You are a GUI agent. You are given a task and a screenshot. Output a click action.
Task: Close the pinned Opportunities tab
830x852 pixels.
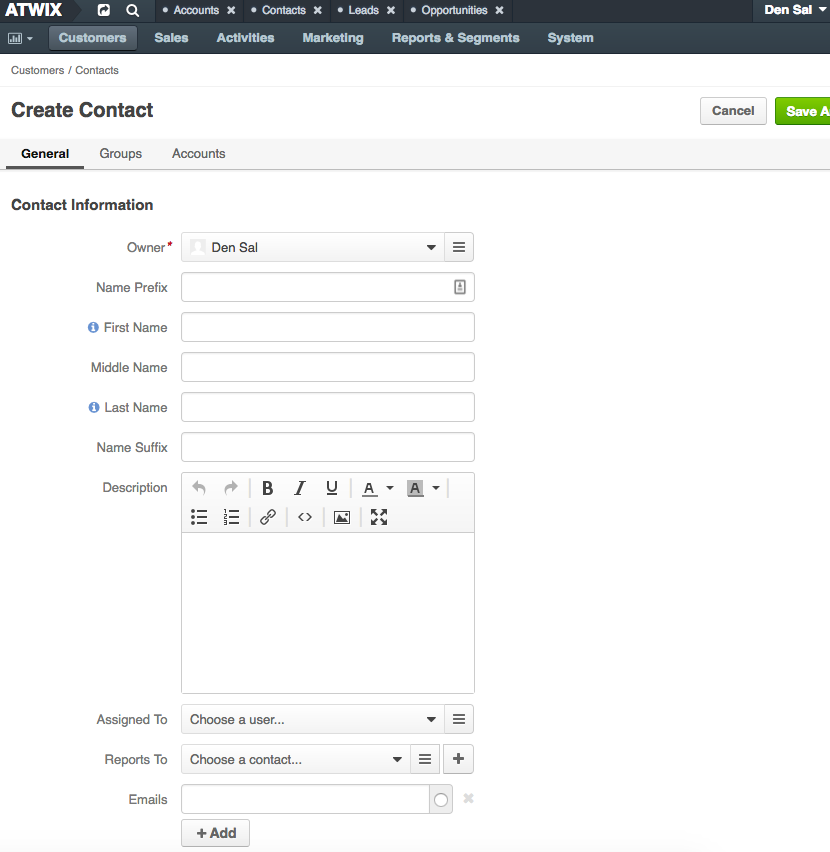pos(499,10)
